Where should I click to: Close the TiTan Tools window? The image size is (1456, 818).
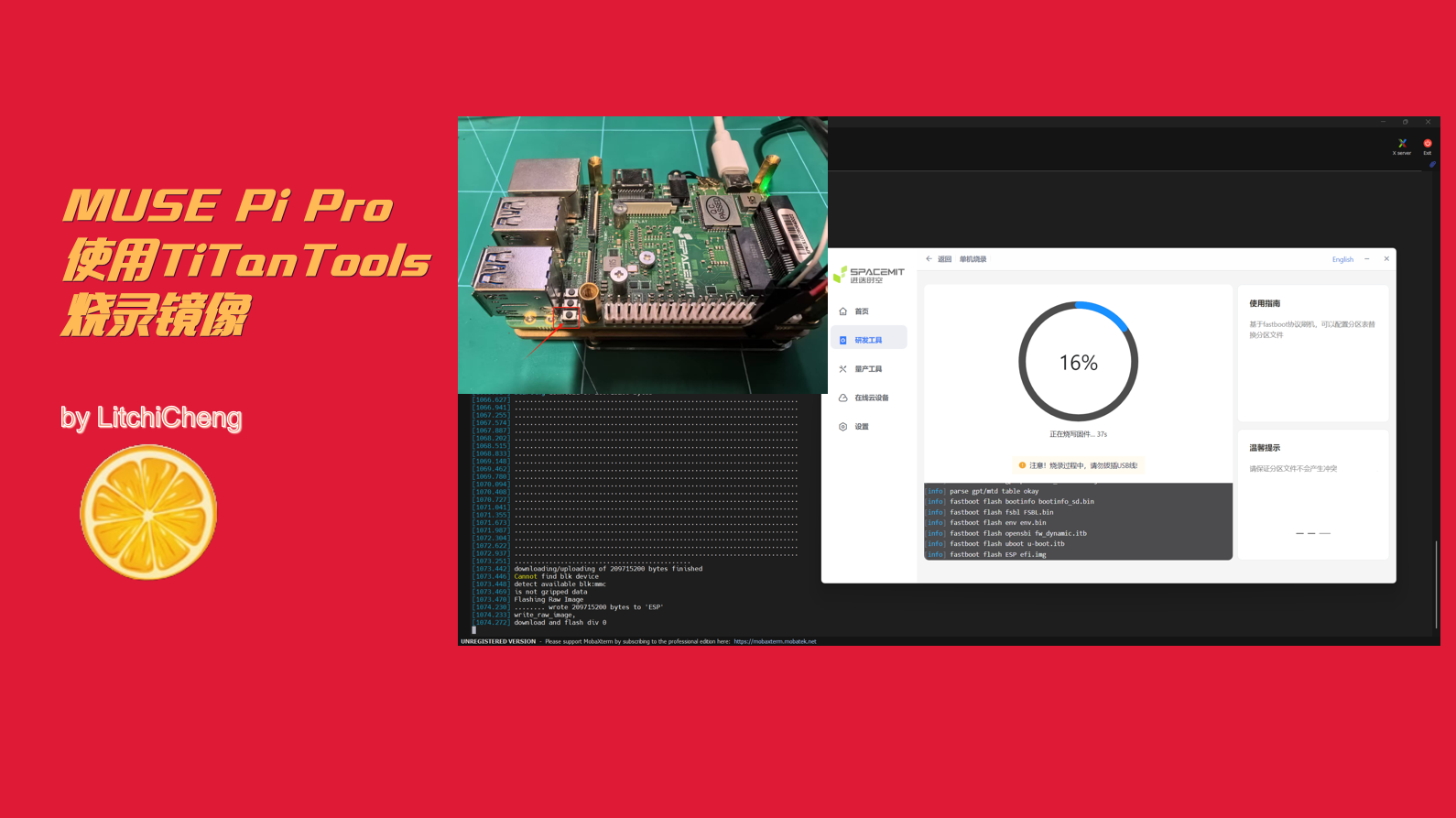pyautogui.click(x=1386, y=259)
